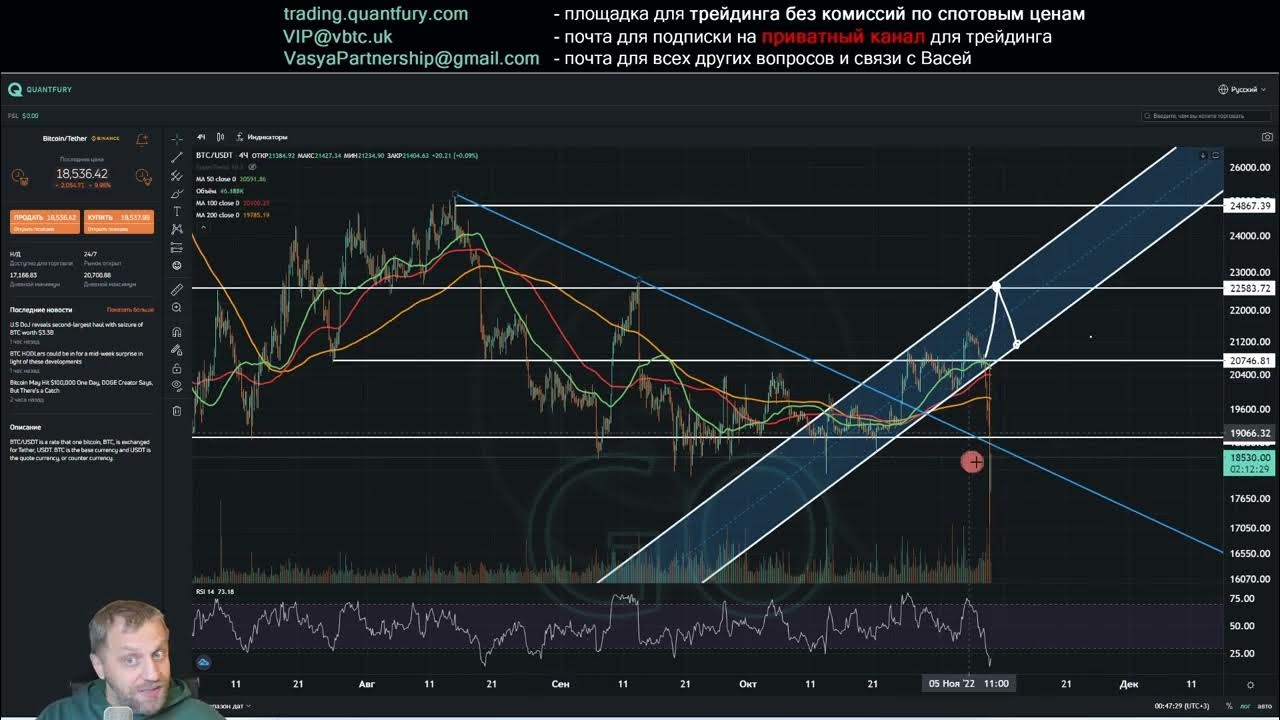Toggle lock all drawing tools
The height and width of the screenshot is (720, 1280).
tap(177, 368)
